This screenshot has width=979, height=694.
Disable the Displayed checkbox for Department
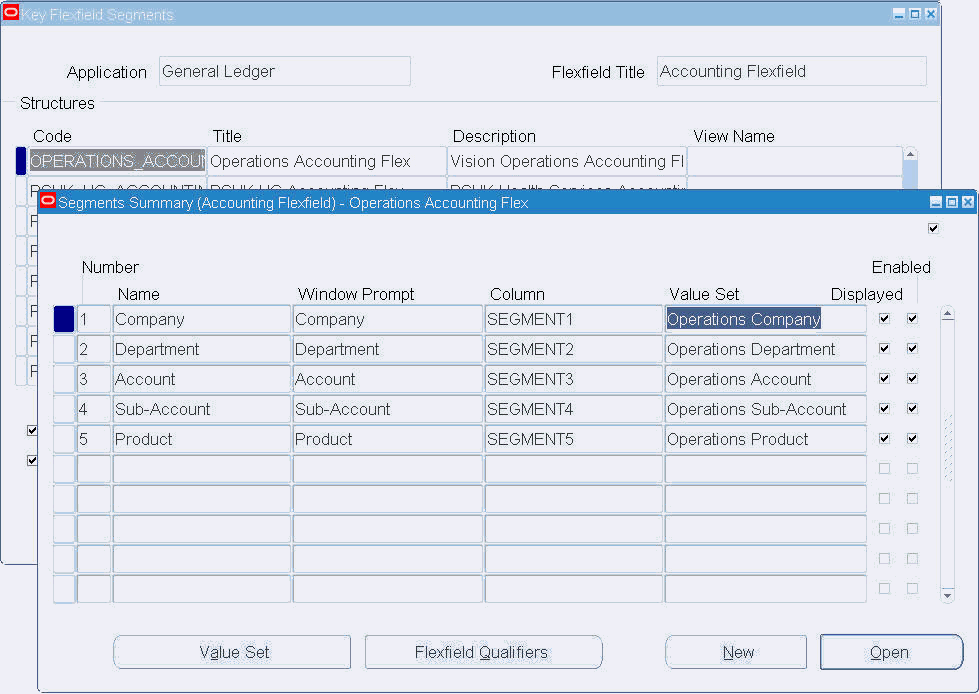pos(884,348)
